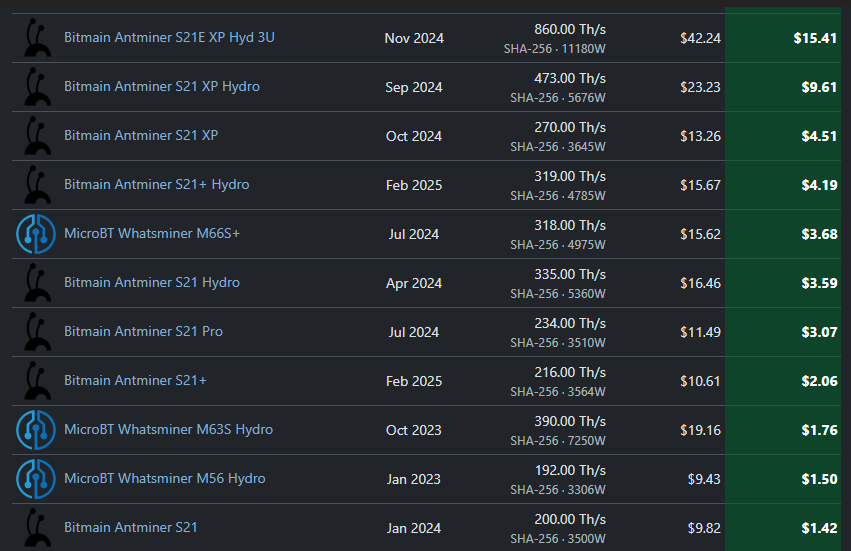Image resolution: width=851 pixels, height=551 pixels.
Task: Click the Whatsminer M63S Hydro MicroBT logo
Action: click(36, 430)
